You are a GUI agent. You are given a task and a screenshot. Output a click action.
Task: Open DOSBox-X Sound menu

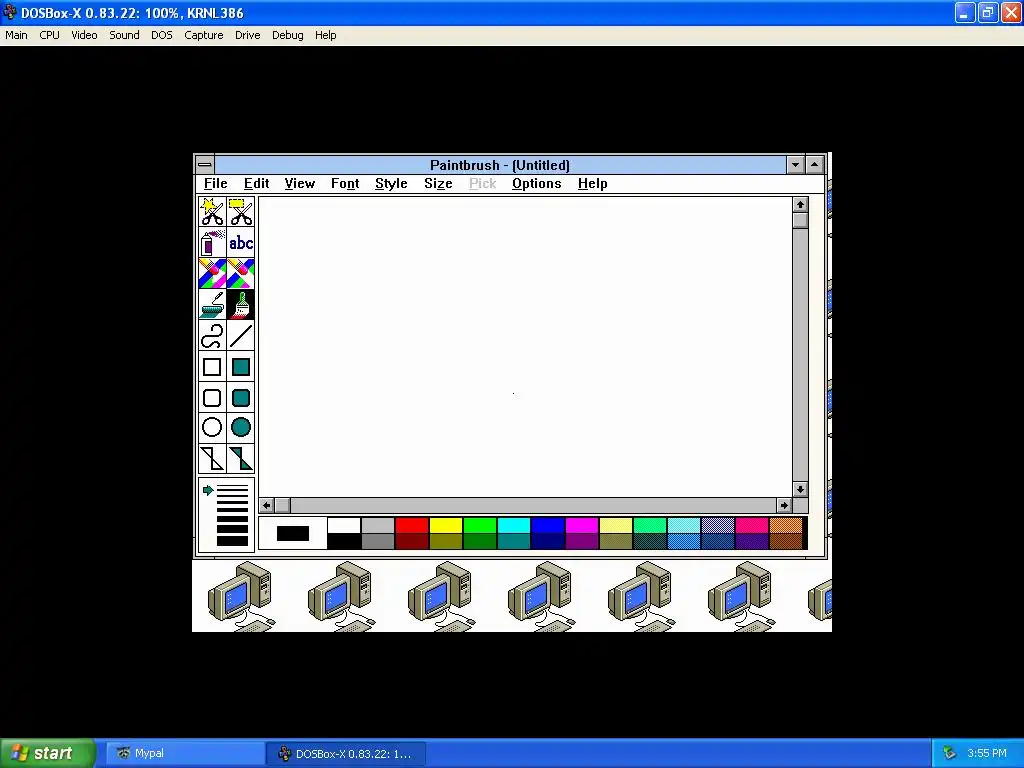click(124, 35)
